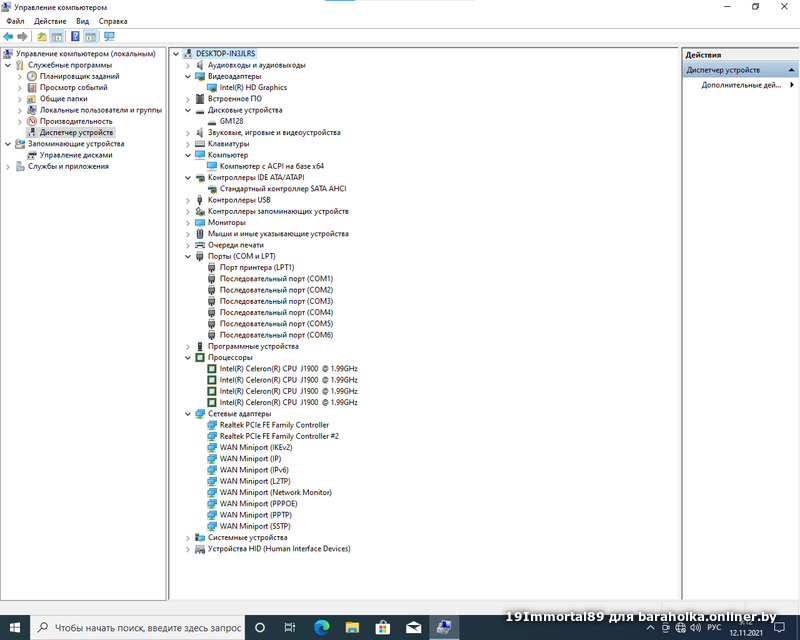Open File Explorer from taskbar

tap(352, 627)
